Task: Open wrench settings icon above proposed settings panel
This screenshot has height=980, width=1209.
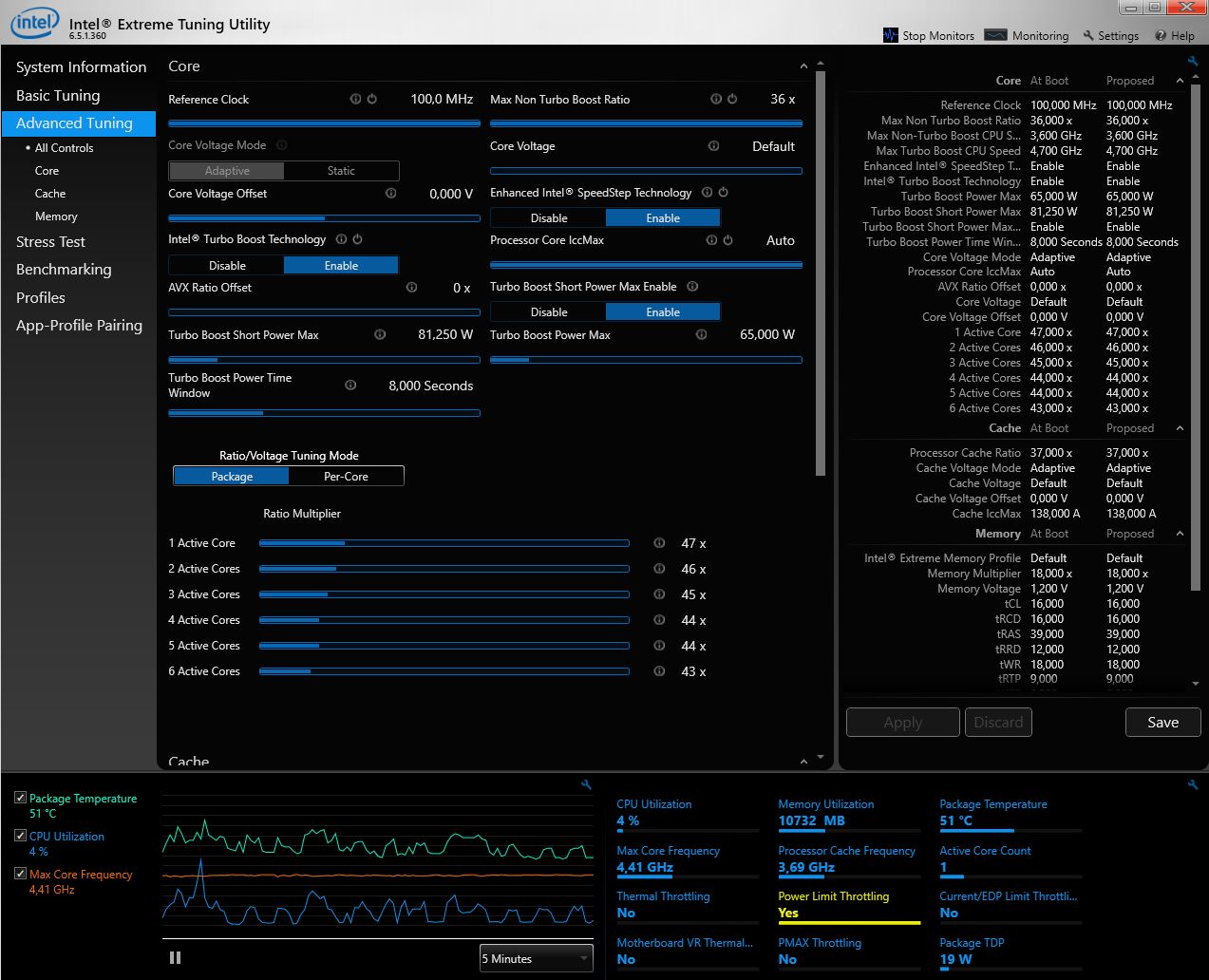Action: [1193, 61]
